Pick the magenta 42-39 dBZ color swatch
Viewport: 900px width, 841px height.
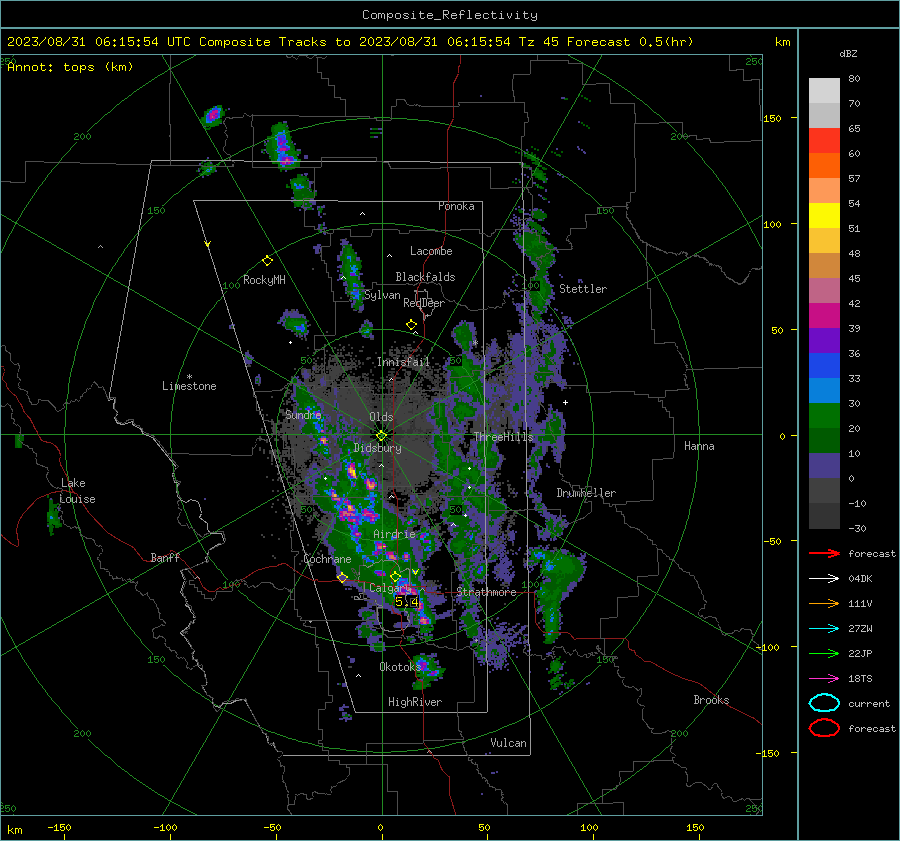pos(824,316)
